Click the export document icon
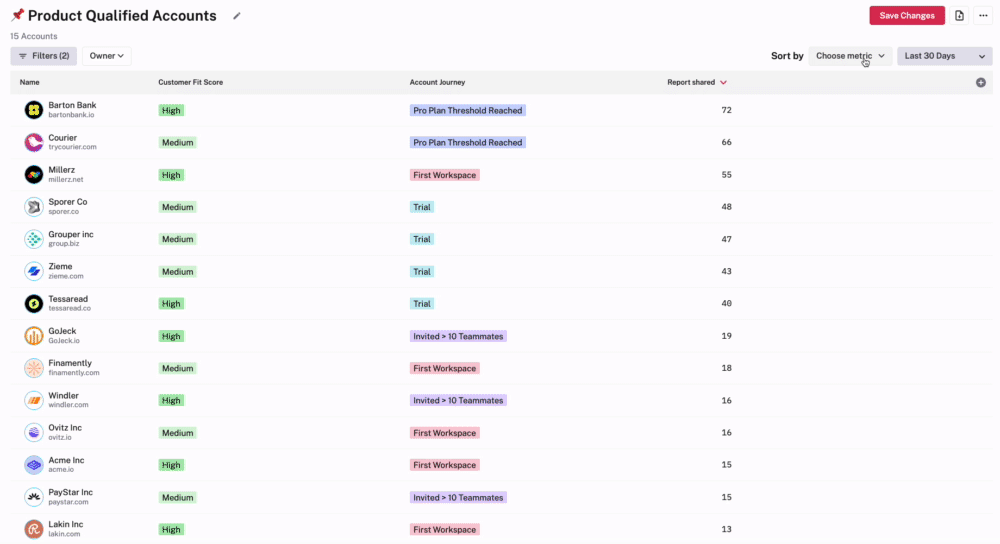The width and height of the screenshot is (1000, 544). pyautogui.click(x=959, y=16)
